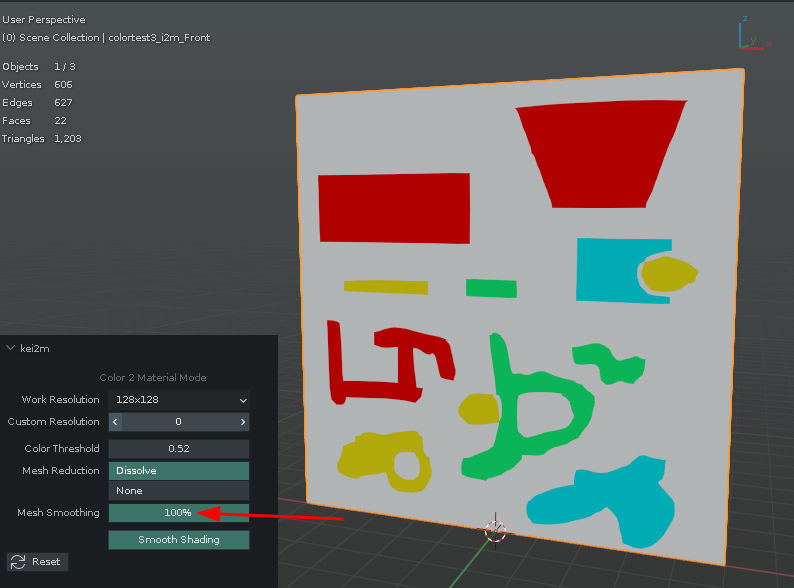The height and width of the screenshot is (588, 794).
Task: Click the small green bar shape
Action: click(x=491, y=289)
